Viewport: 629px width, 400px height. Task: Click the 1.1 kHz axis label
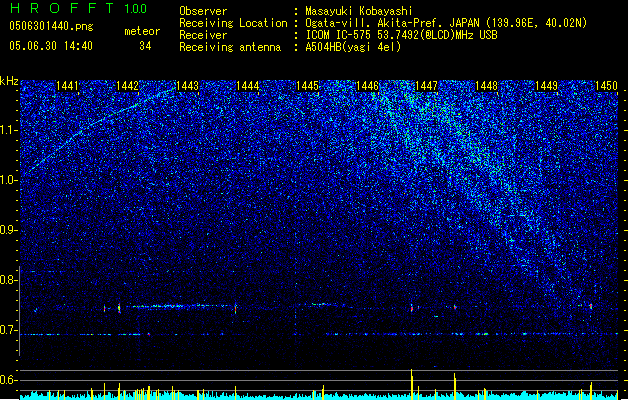click(8, 130)
